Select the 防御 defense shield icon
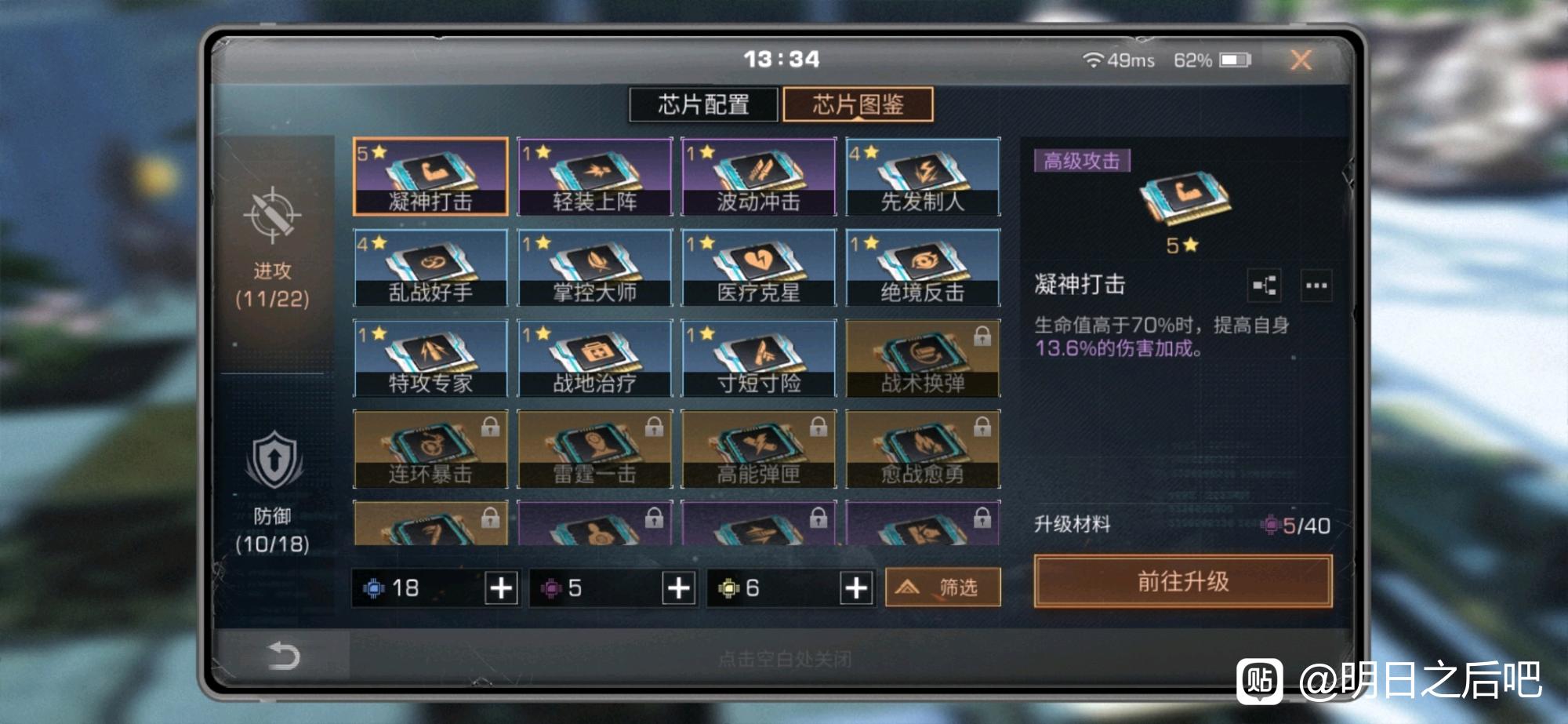This screenshot has width=1568, height=724. (273, 460)
